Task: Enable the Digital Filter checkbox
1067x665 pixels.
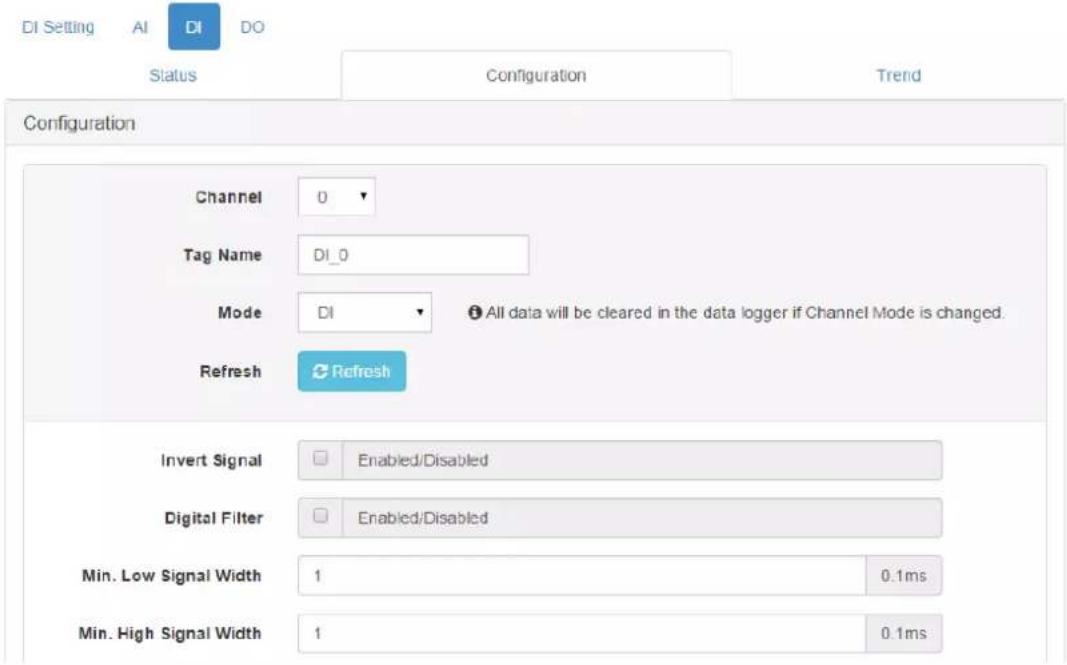Action: tap(321, 515)
